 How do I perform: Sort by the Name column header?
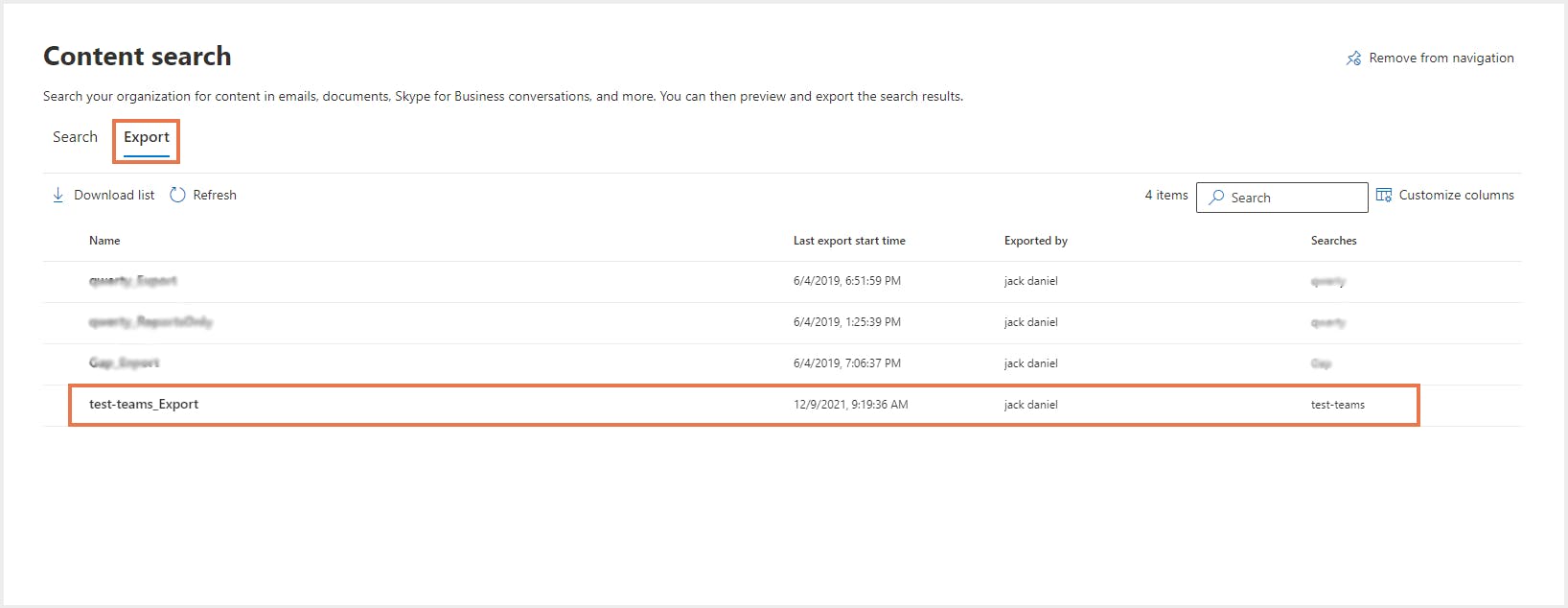pos(104,241)
